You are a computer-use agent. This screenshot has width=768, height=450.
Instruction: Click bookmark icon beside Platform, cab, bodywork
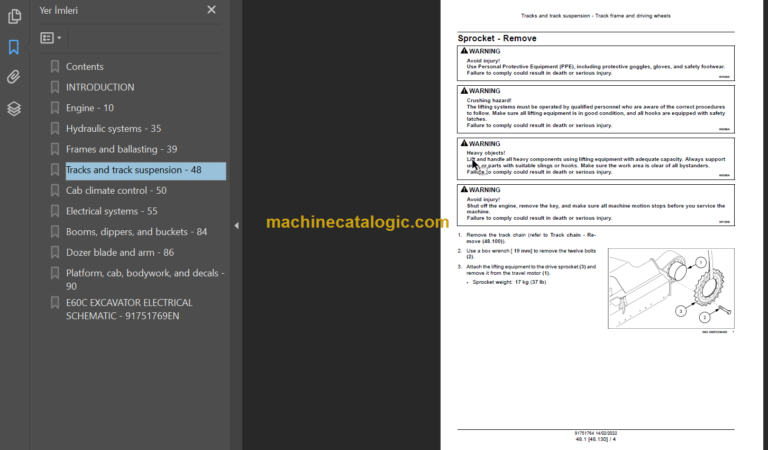55,273
